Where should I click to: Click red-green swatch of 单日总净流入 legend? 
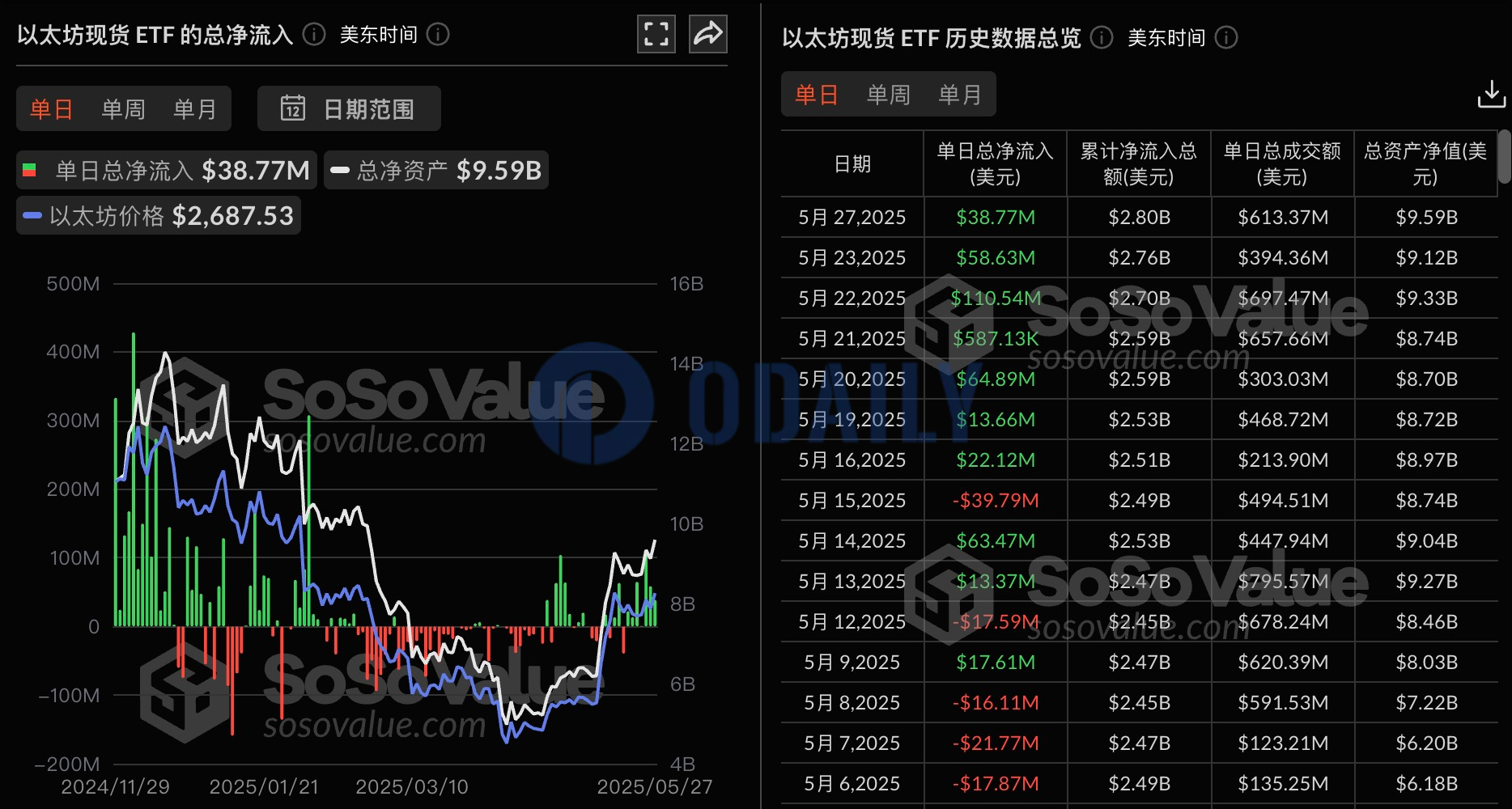tap(29, 170)
